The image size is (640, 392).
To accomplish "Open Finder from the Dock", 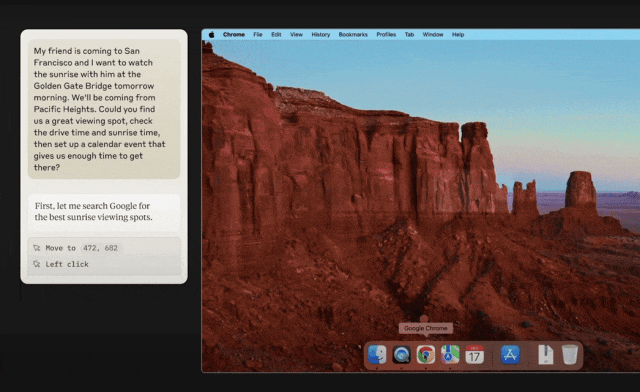I will [x=377, y=354].
